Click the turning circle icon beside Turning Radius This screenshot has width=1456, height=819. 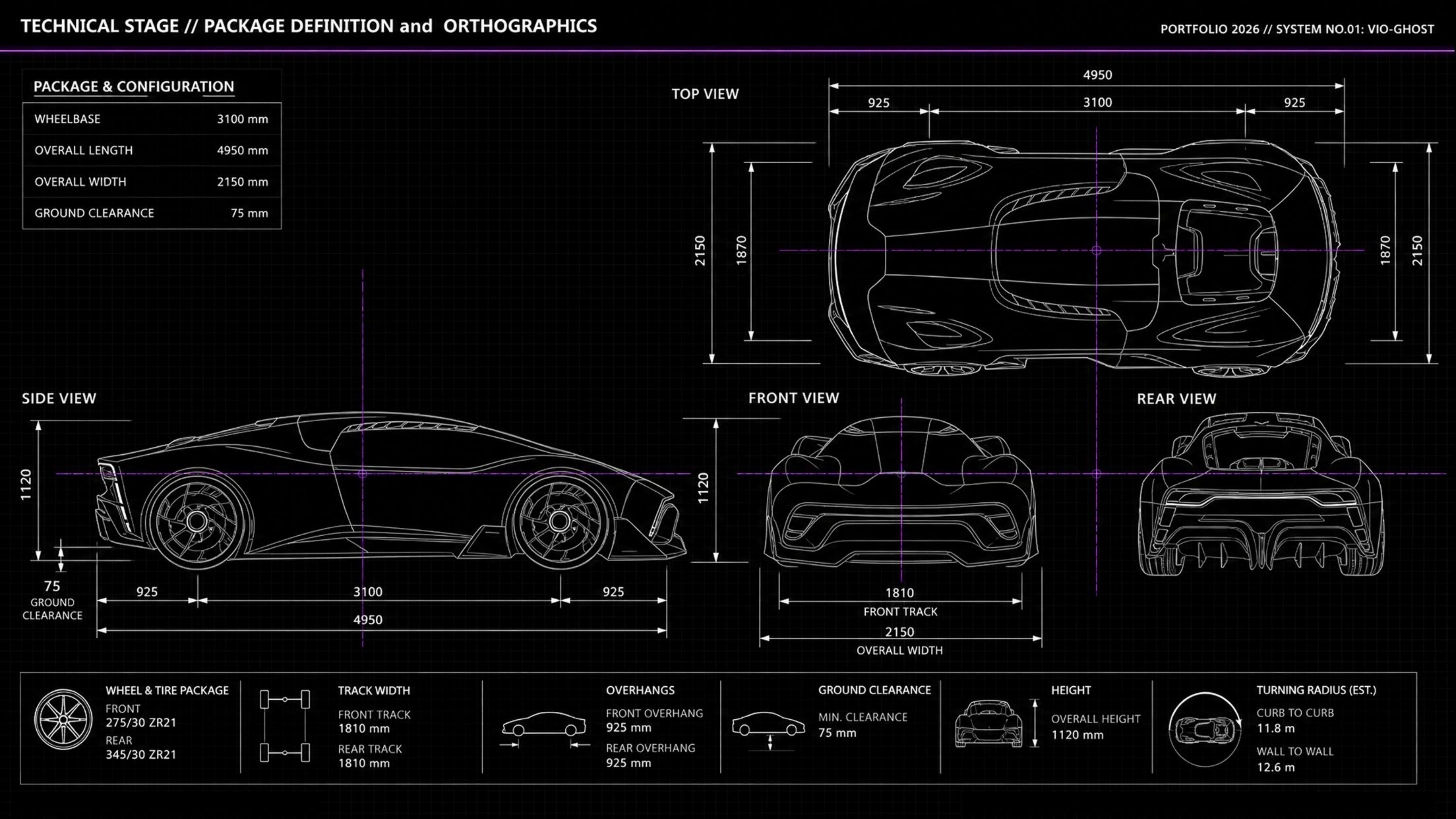click(1204, 730)
